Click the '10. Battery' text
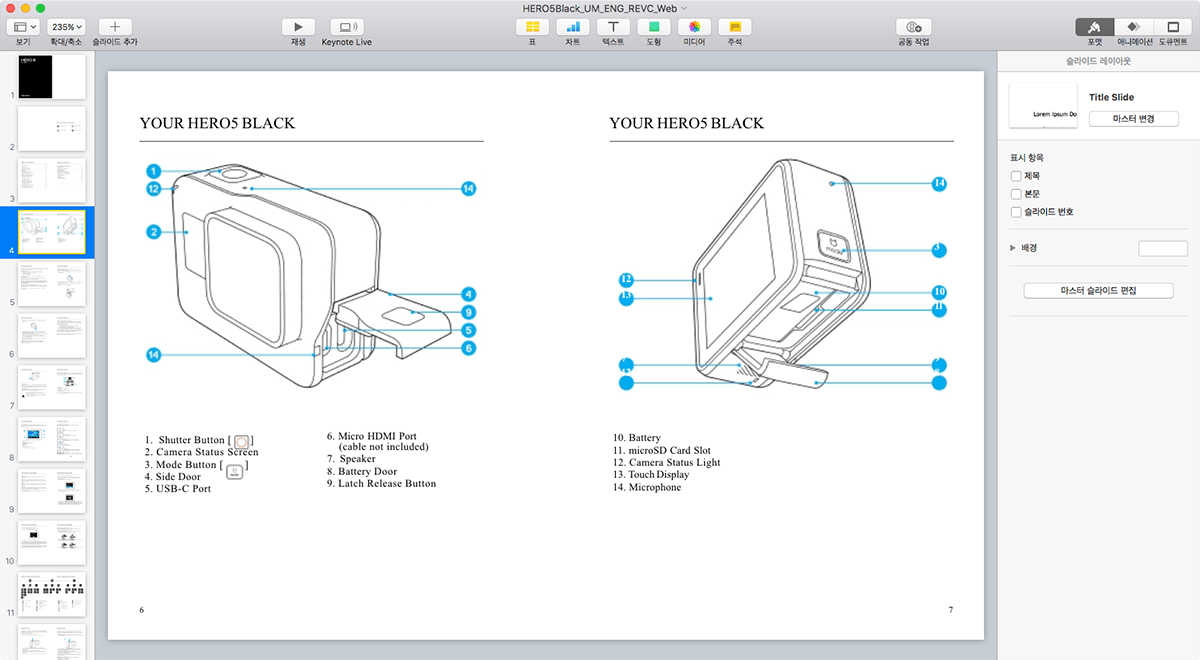The image size is (1200, 660). tap(637, 438)
